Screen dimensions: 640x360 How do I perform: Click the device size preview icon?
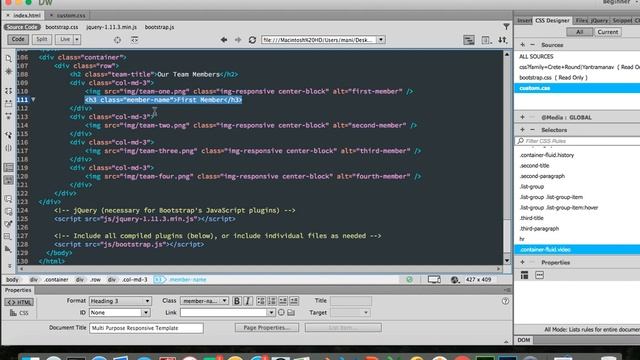click(434, 280)
